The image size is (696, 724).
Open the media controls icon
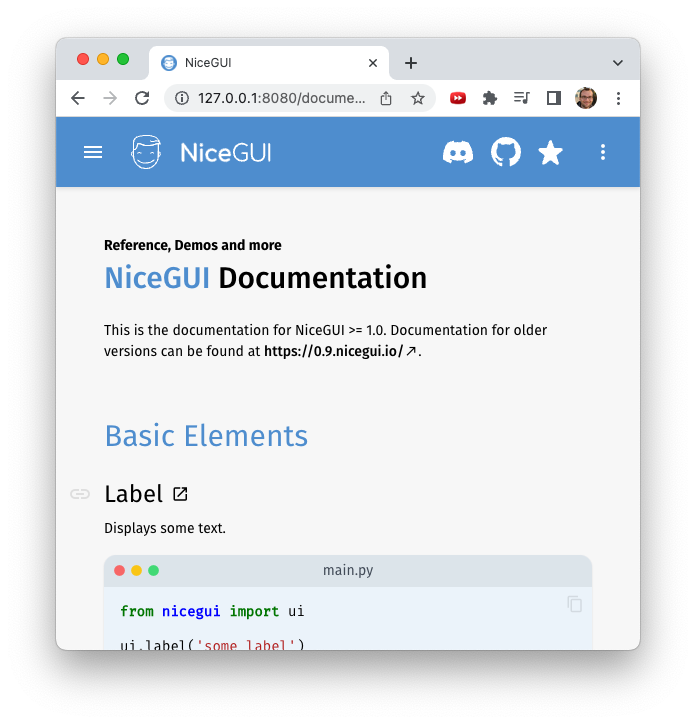pyautogui.click(x=521, y=97)
